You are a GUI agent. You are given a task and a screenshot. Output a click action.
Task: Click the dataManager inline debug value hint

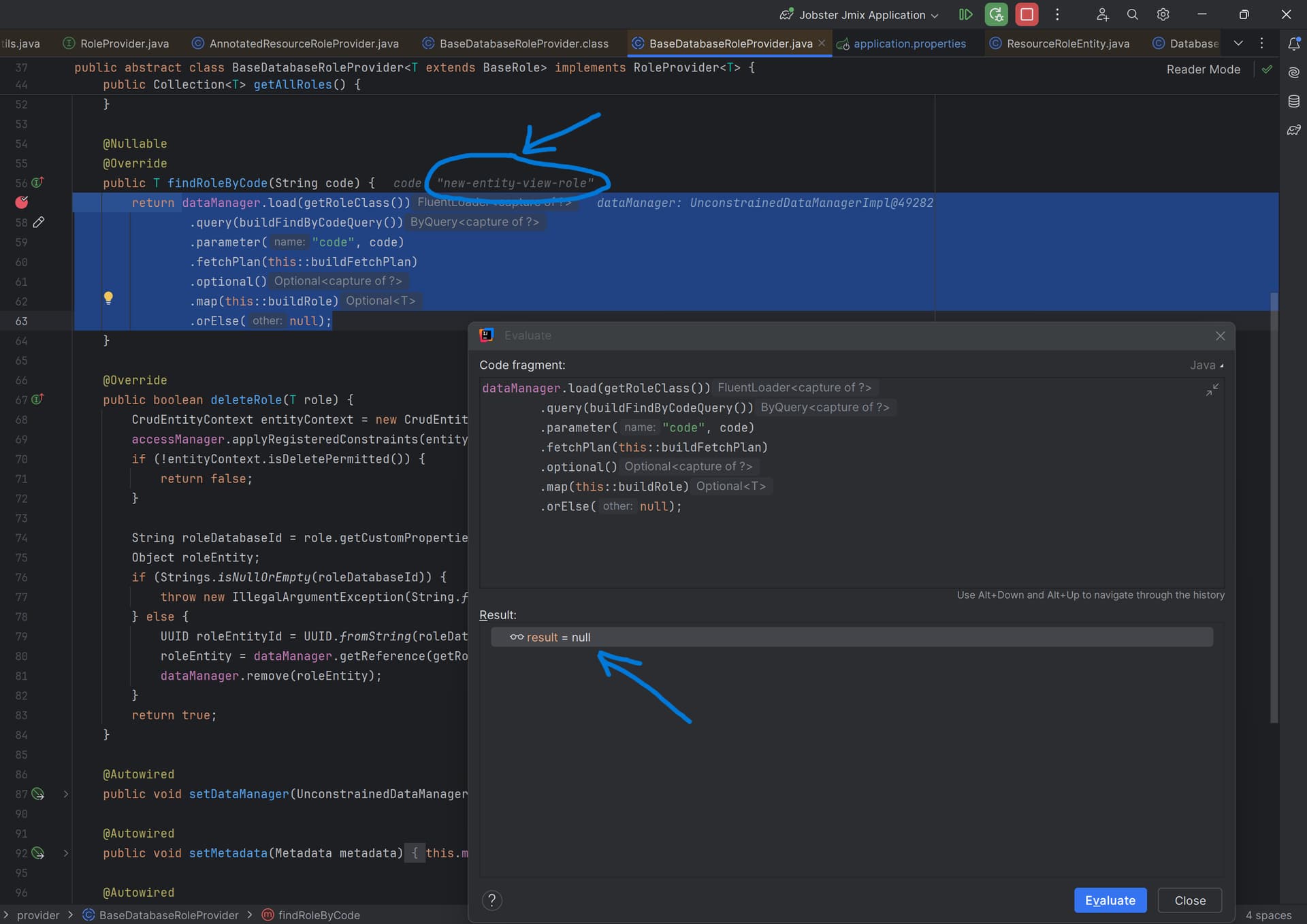click(x=765, y=203)
